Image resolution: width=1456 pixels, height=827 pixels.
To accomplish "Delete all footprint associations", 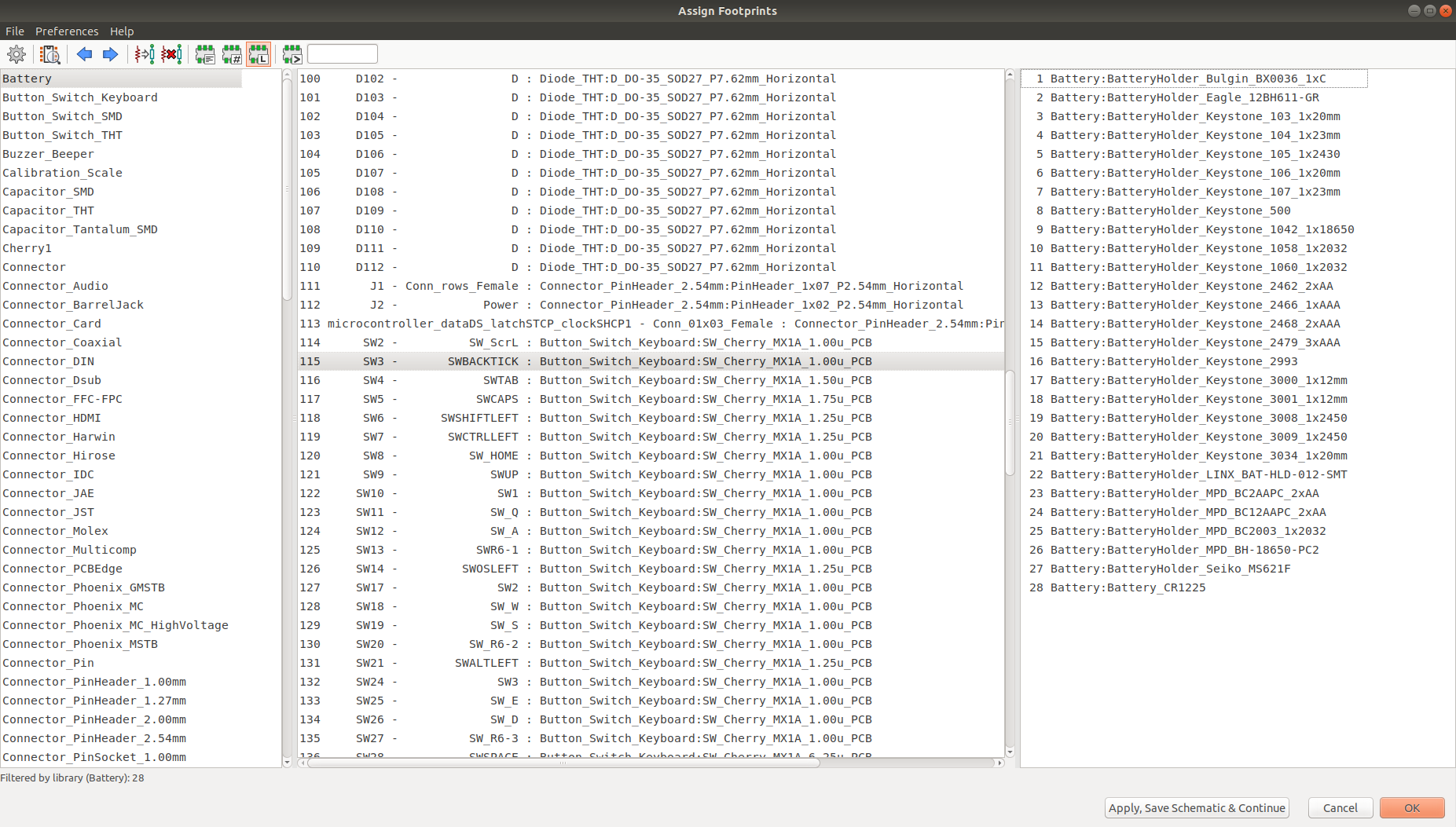I will coord(171,54).
